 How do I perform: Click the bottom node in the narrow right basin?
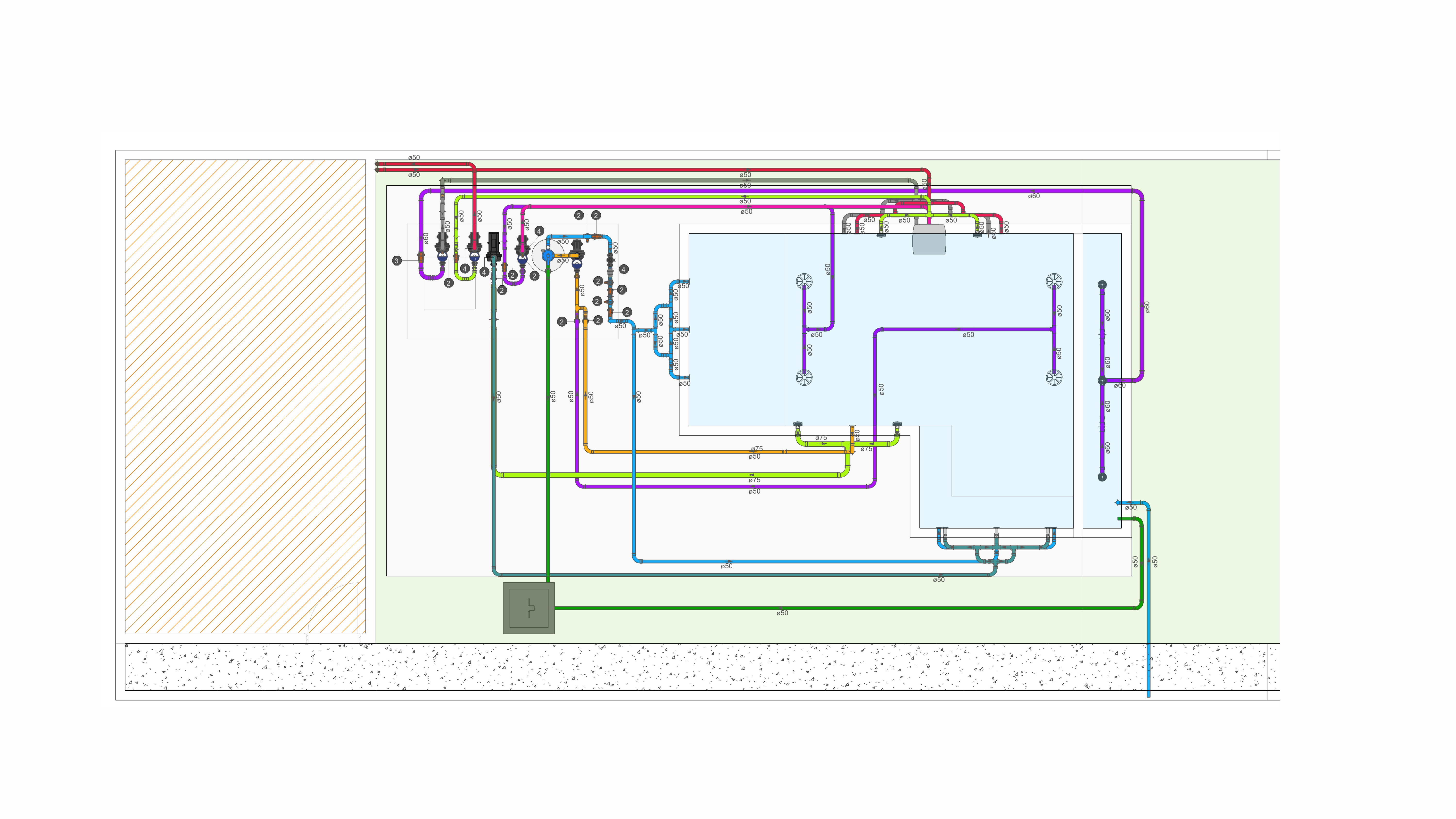tap(1102, 477)
